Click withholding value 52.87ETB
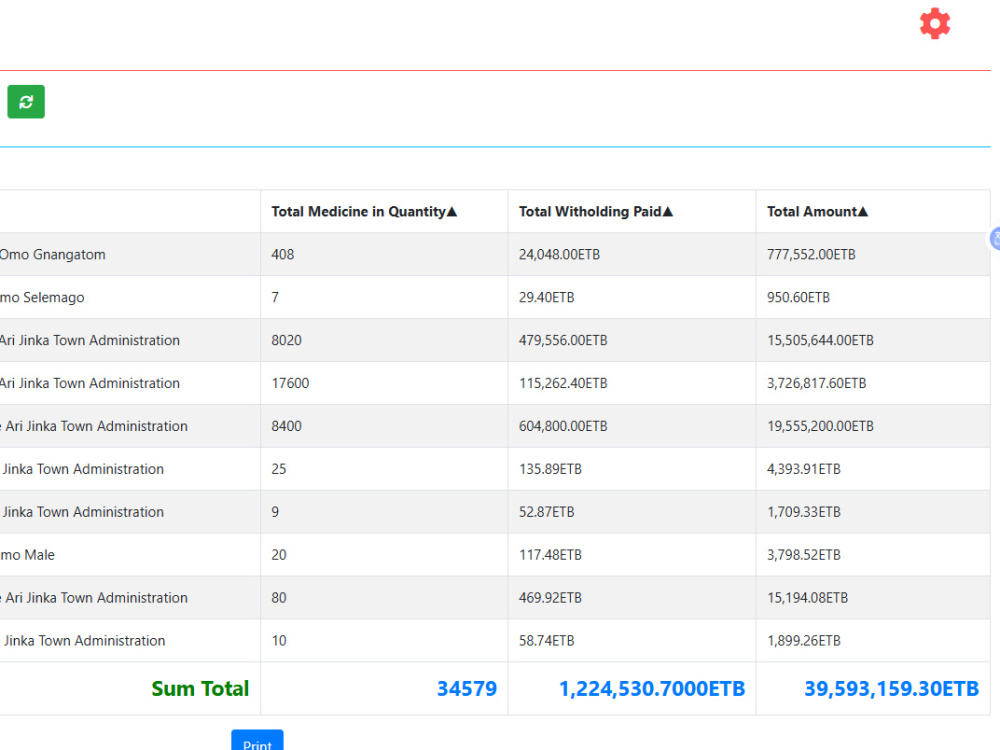This screenshot has width=1000, height=750. point(547,512)
